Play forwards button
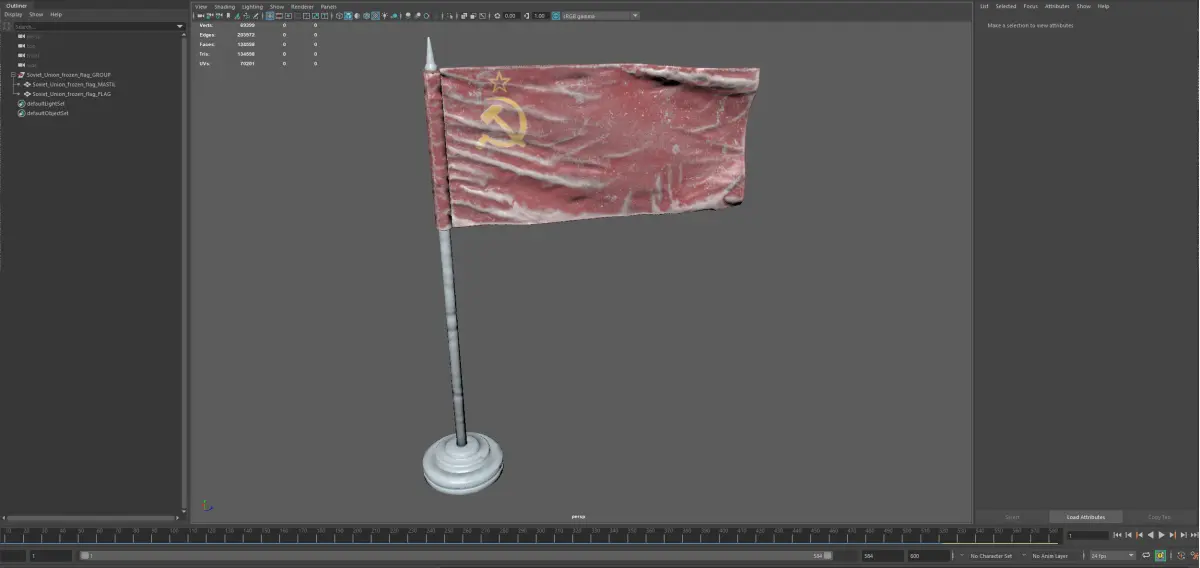This screenshot has width=1200, height=568. pyautogui.click(x=1161, y=535)
